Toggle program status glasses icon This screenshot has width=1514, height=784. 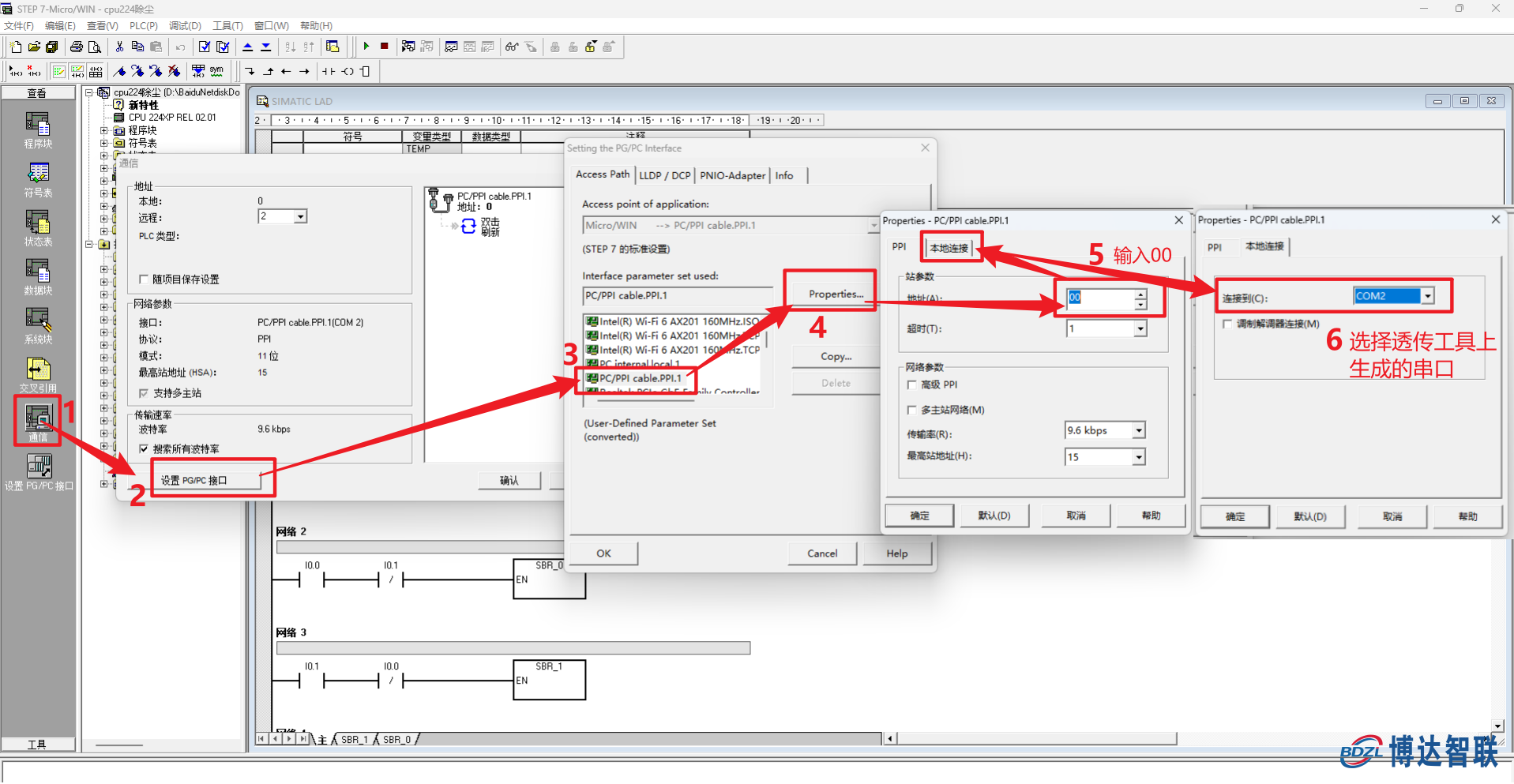click(x=512, y=47)
